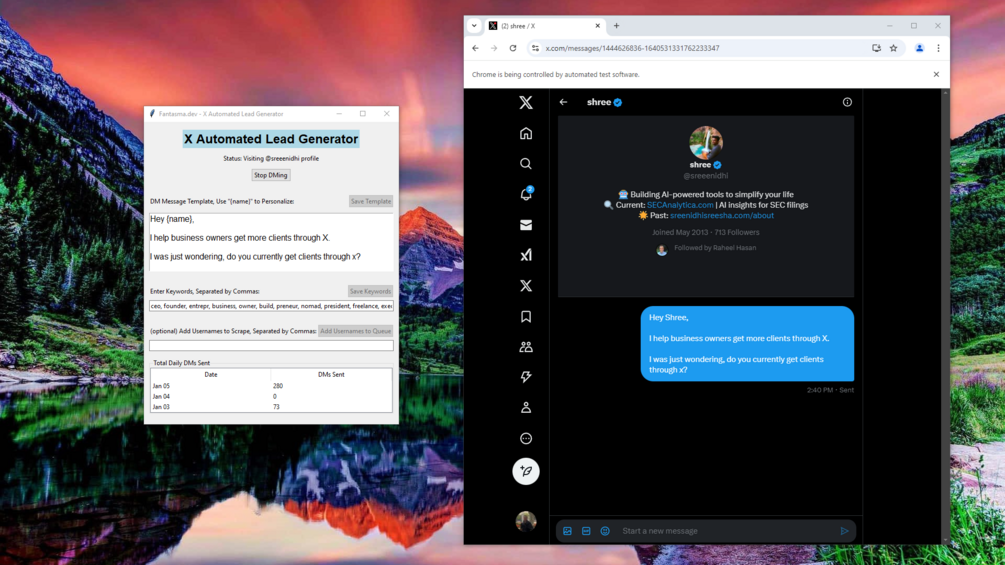Open a new Chrome tab
Viewport: 1005px width, 565px height.
[617, 26]
